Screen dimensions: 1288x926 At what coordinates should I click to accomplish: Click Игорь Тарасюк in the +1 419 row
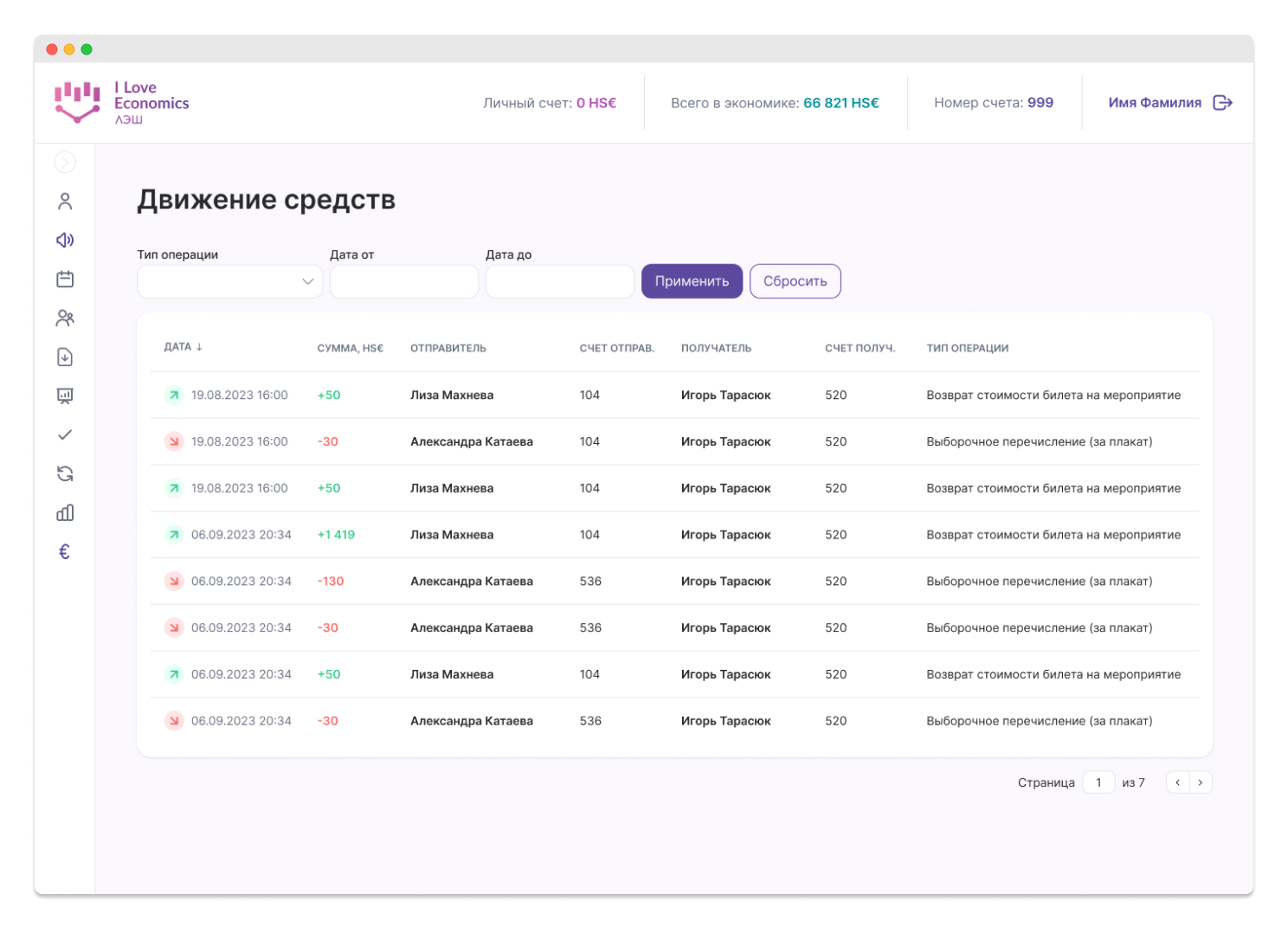[725, 535]
